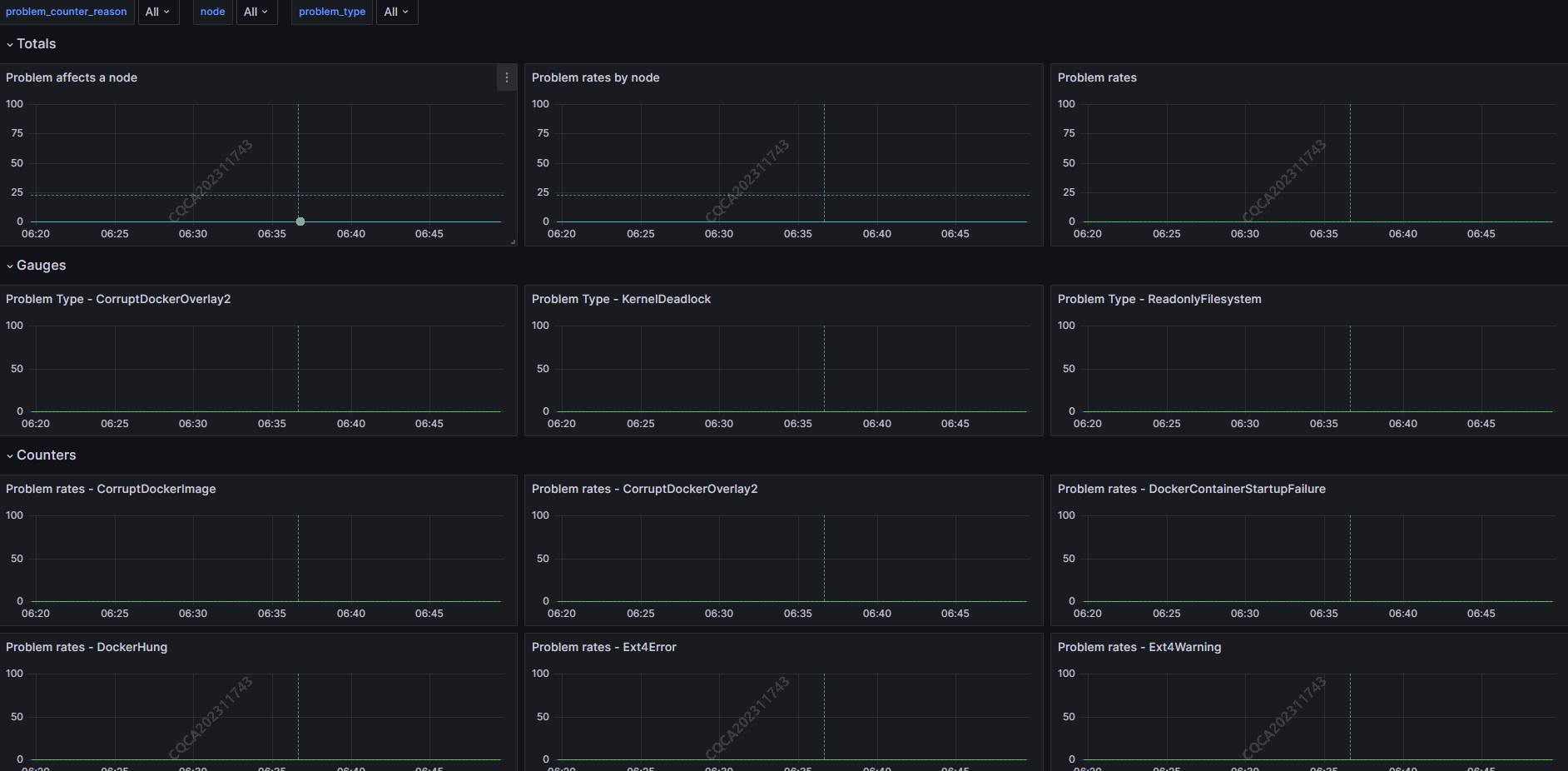The width and height of the screenshot is (1568, 771).
Task: Open the node variable All dropdown
Action: 256,12
